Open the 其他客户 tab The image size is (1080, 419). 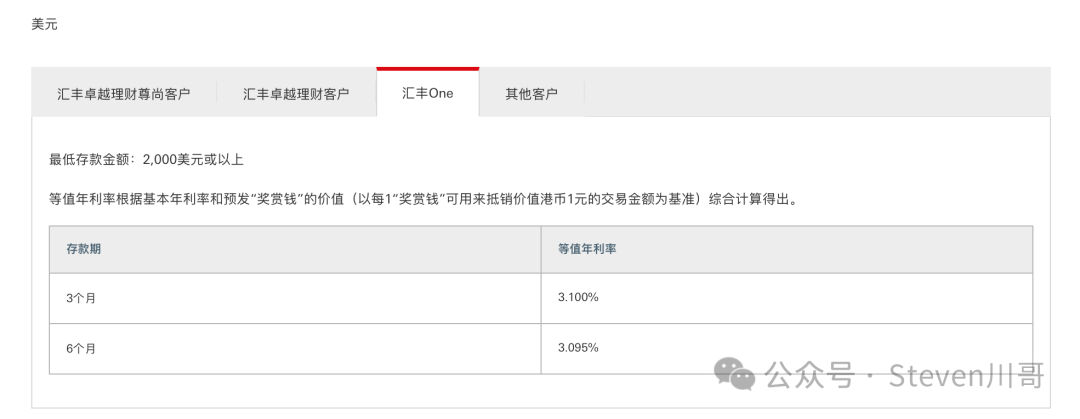(531, 94)
